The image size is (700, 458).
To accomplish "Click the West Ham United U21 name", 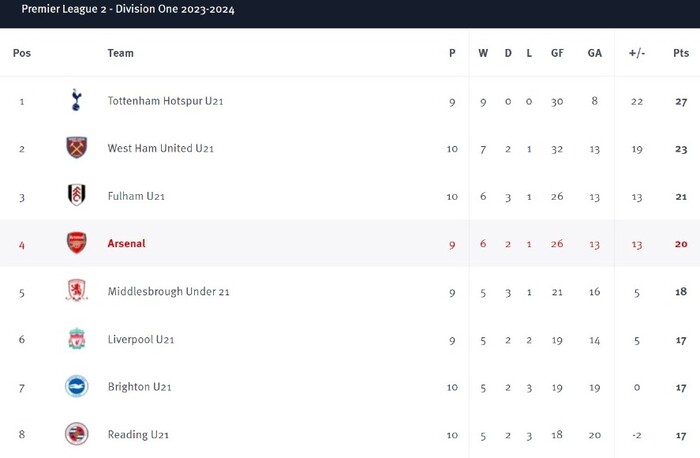I will pyautogui.click(x=161, y=148).
